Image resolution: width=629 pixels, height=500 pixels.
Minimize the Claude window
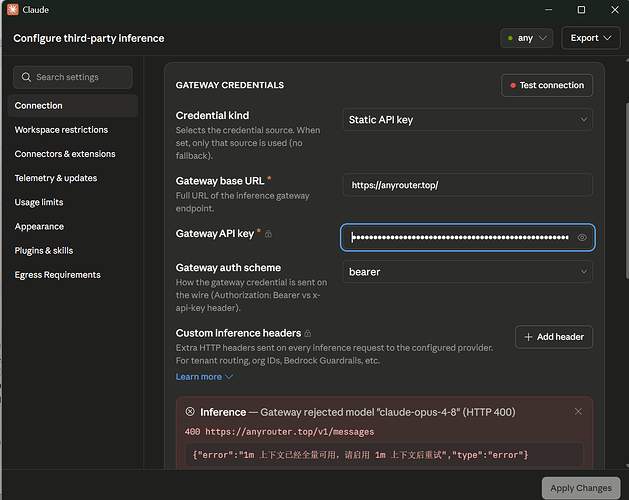548,10
